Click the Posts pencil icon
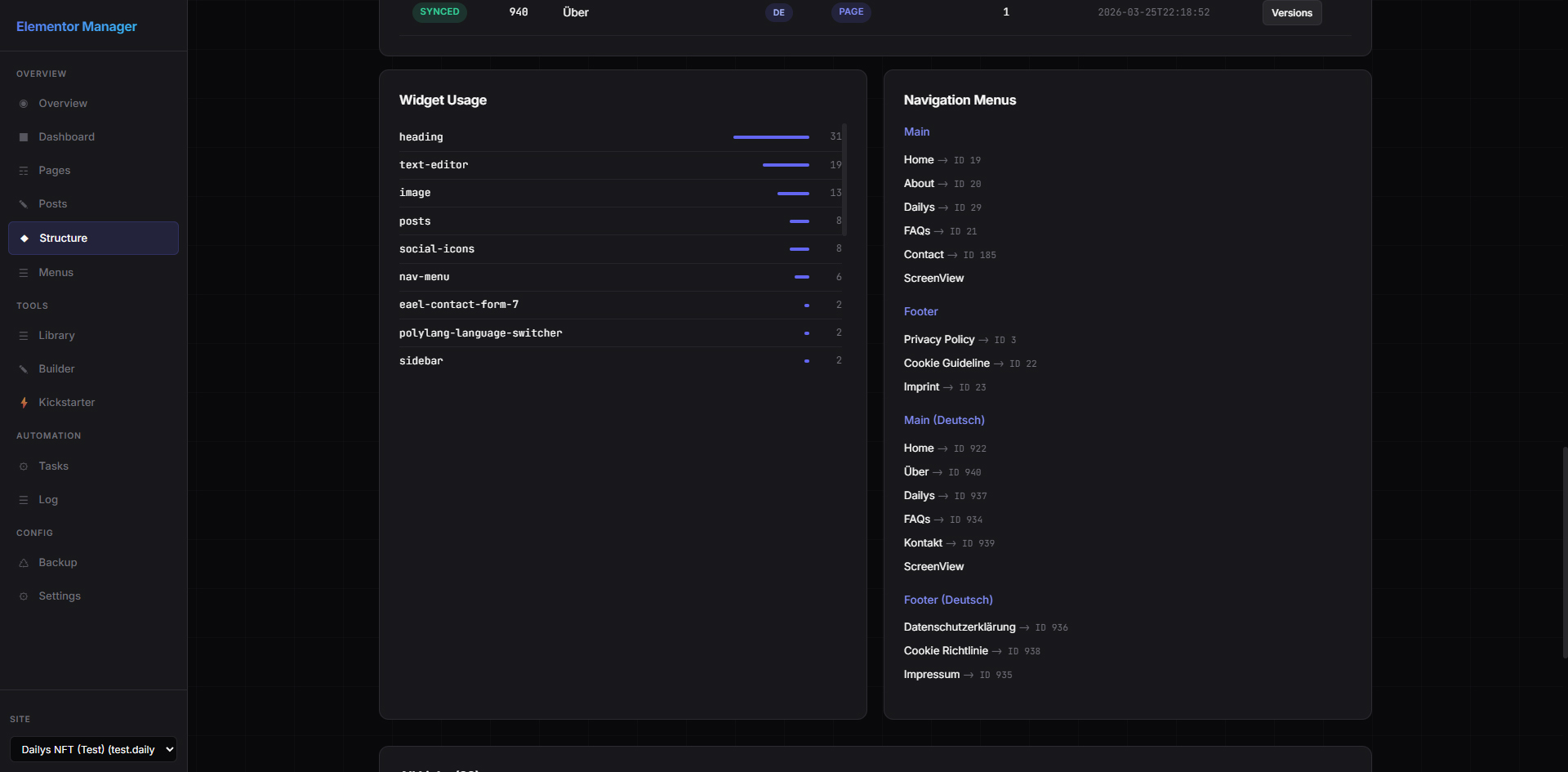This screenshot has height=772, width=1568. click(x=24, y=204)
